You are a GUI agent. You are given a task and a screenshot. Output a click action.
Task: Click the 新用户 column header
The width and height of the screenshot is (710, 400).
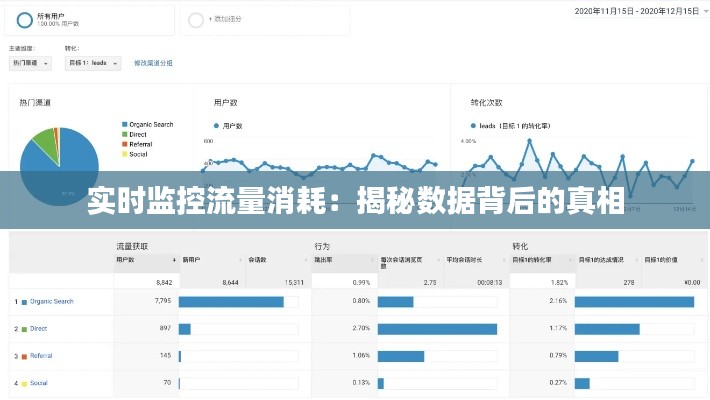[x=192, y=260]
